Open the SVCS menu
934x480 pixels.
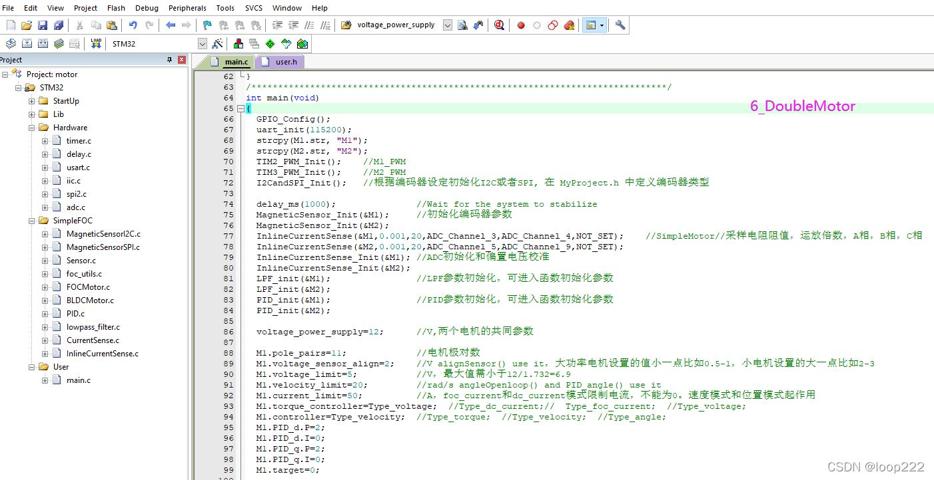(x=254, y=8)
